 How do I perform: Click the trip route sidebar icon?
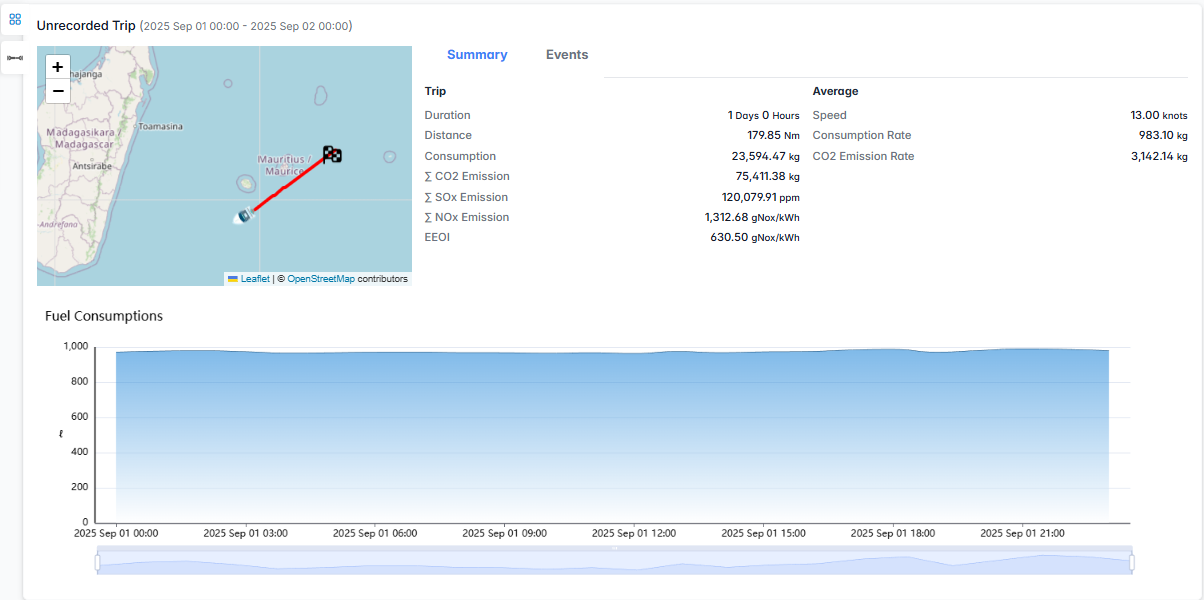coord(15,58)
